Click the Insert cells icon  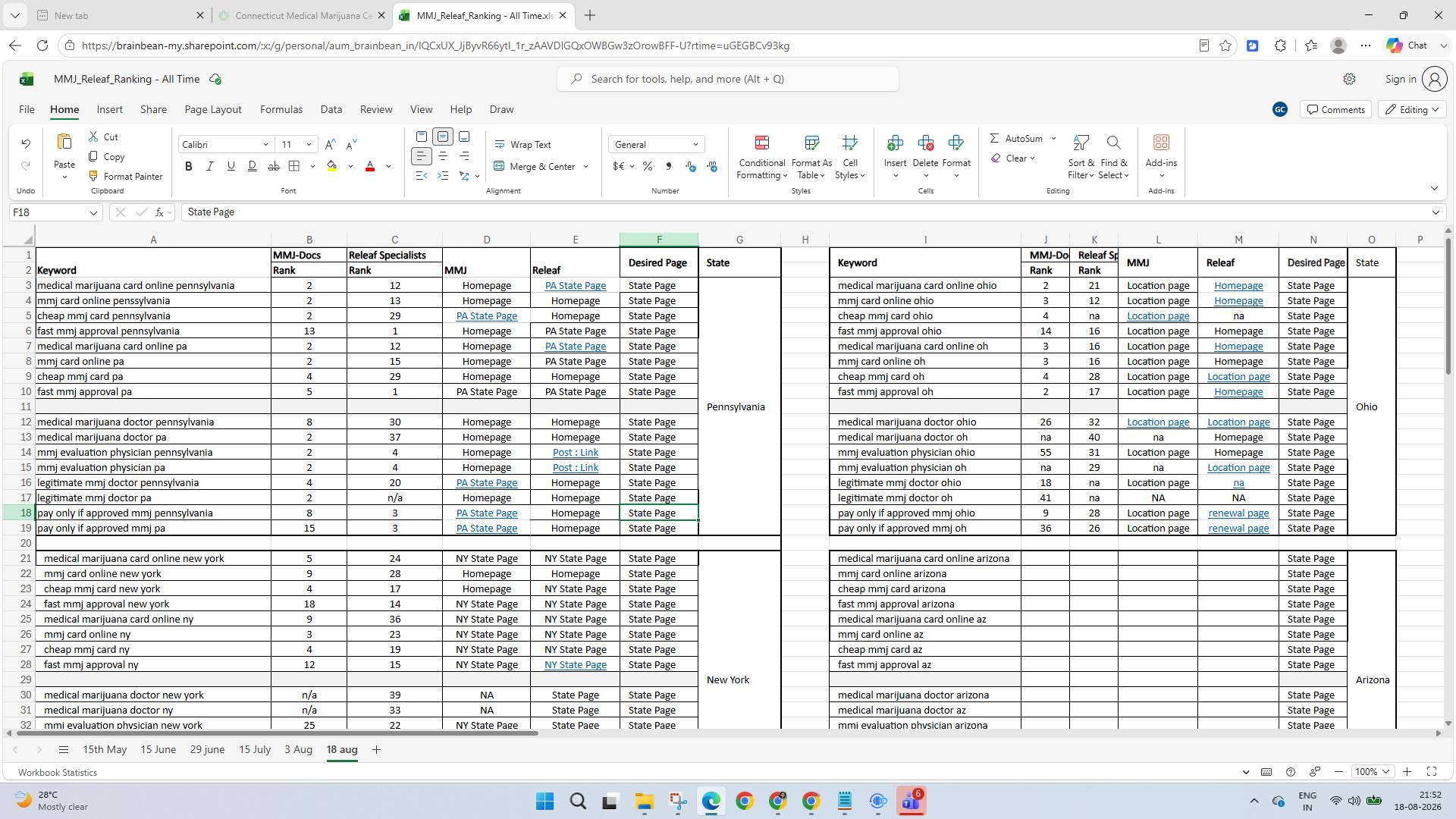(x=895, y=143)
